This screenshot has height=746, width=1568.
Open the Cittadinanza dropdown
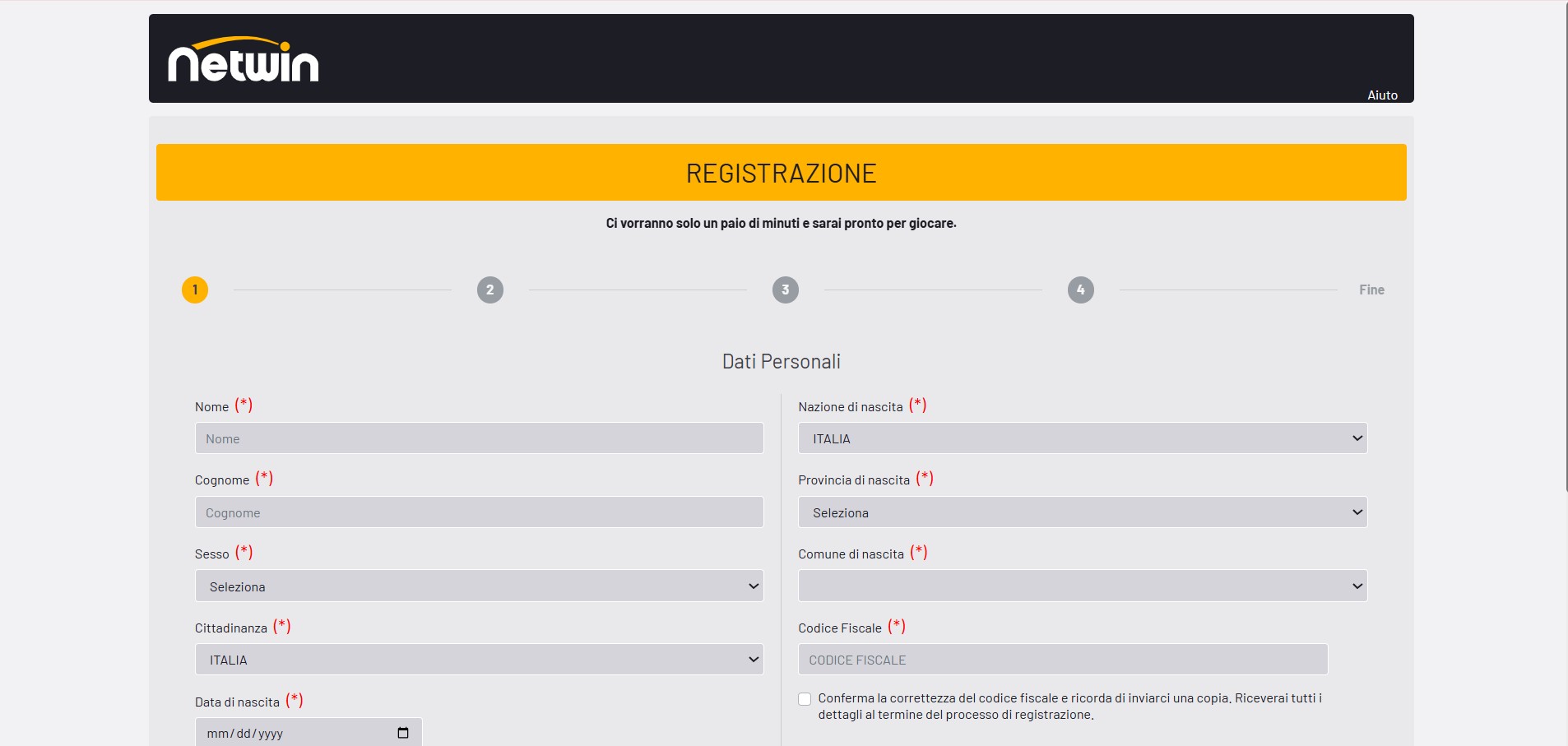pyautogui.click(x=479, y=660)
